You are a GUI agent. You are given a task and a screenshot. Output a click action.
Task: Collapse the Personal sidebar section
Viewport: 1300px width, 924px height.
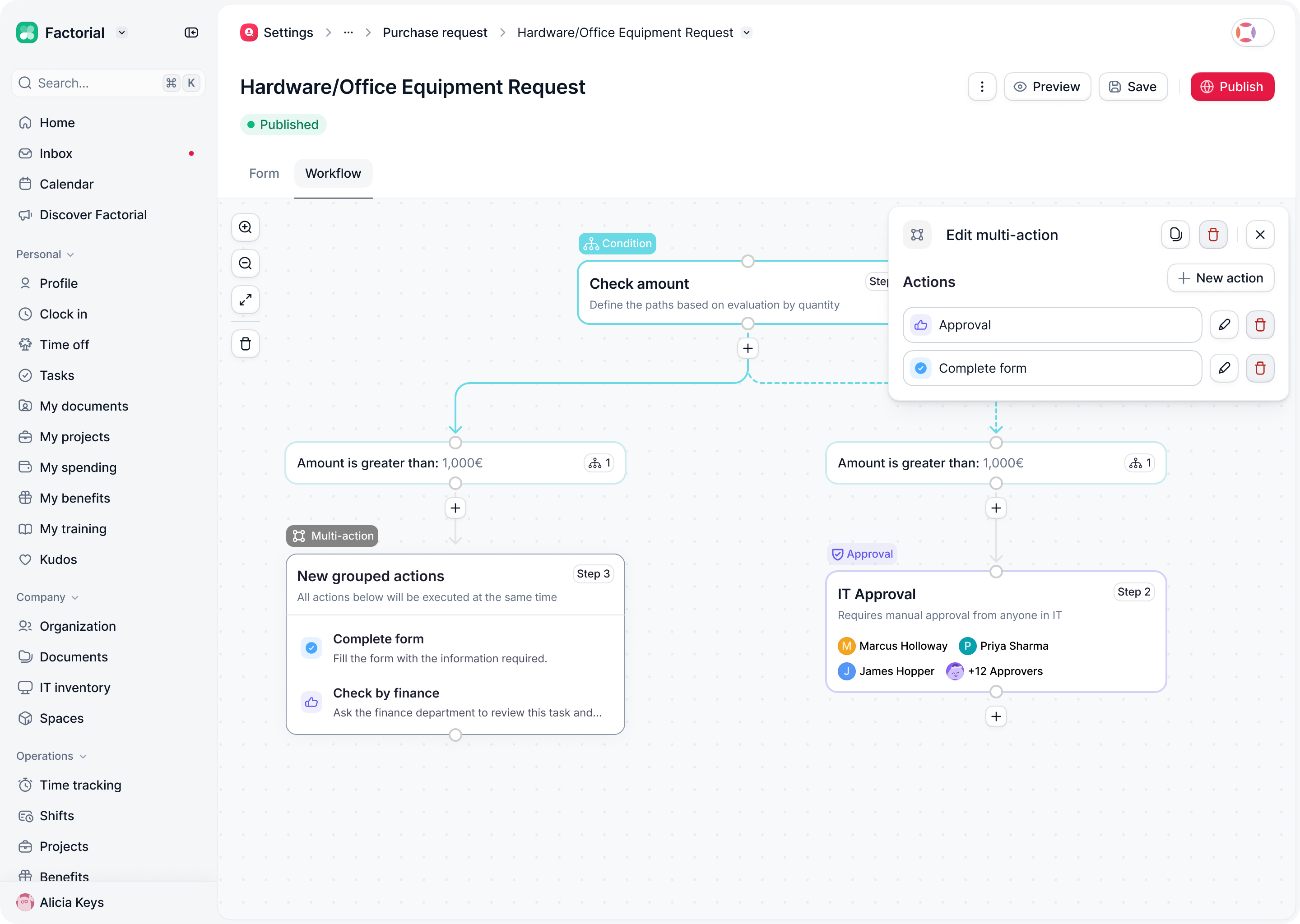[x=70, y=254]
